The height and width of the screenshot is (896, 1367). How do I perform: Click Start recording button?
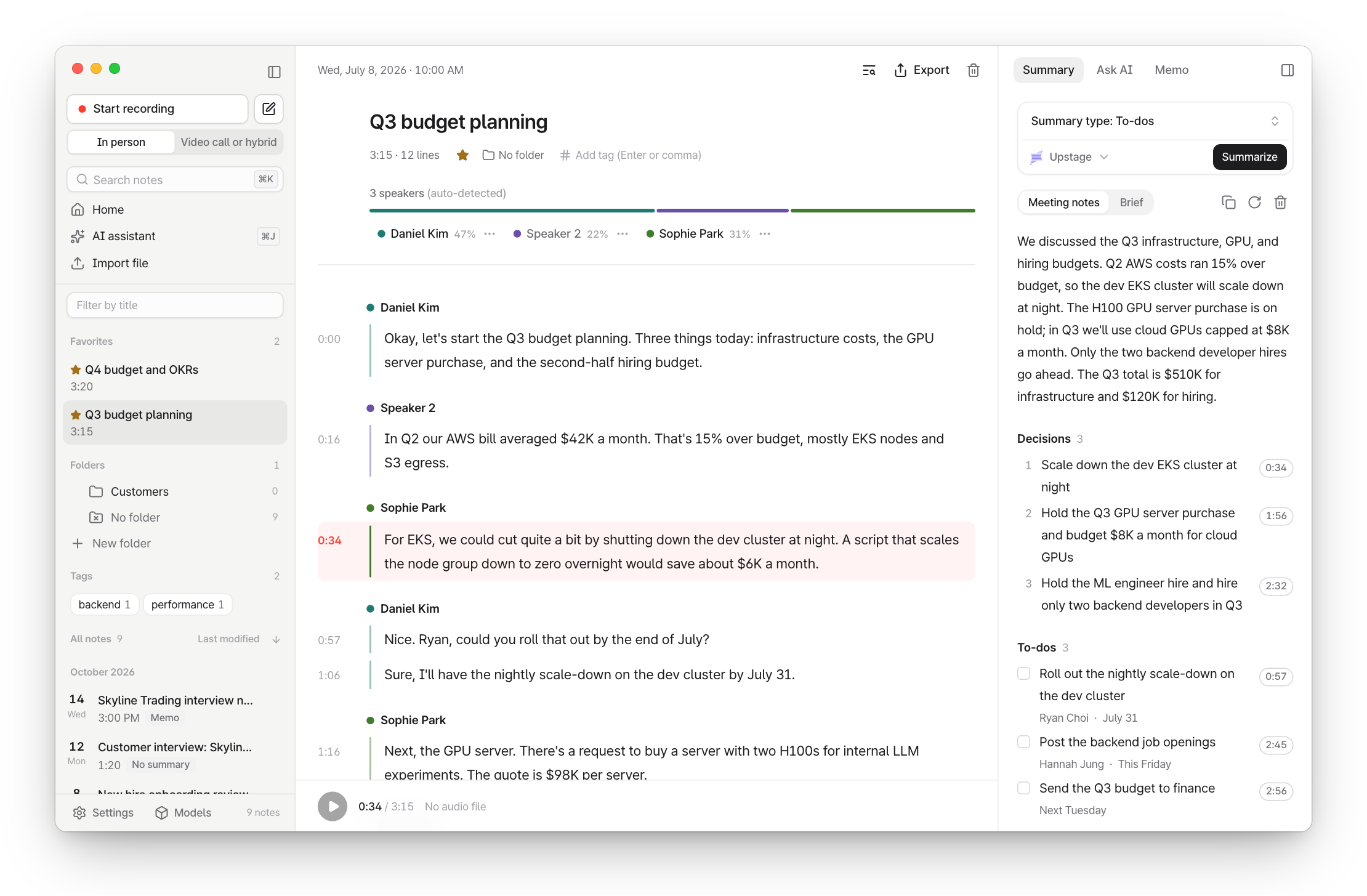coord(158,109)
